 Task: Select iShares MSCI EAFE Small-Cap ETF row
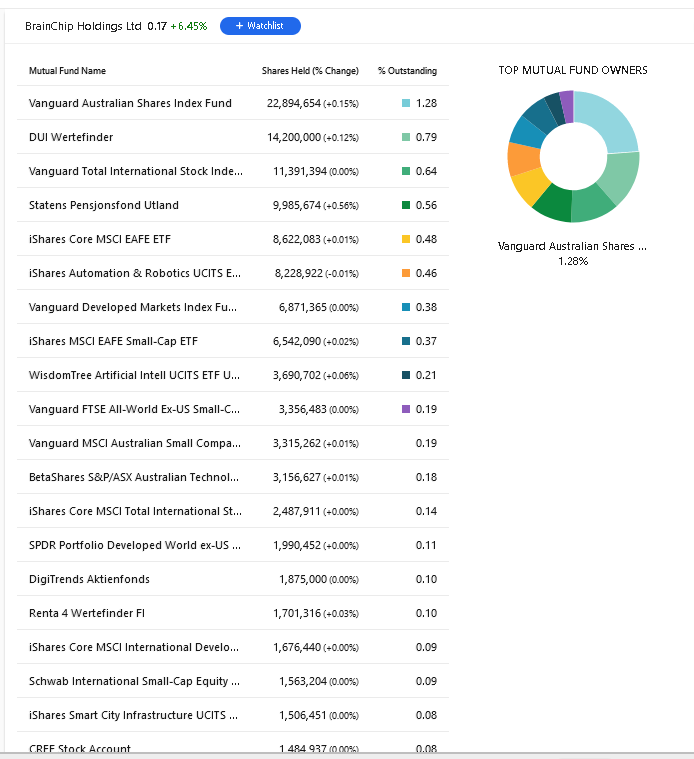pos(233,341)
